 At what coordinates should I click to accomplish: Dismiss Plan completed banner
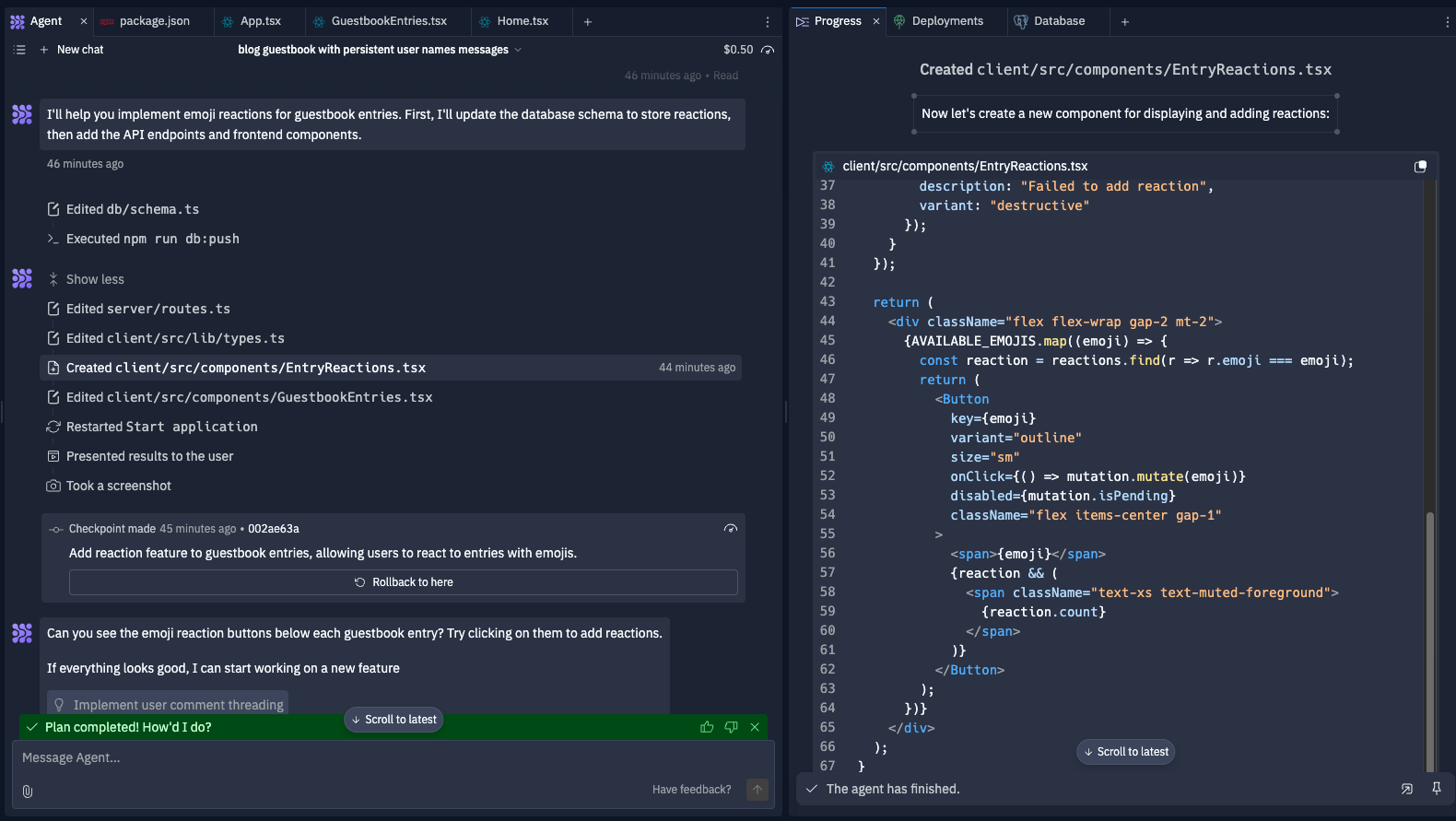click(x=755, y=727)
